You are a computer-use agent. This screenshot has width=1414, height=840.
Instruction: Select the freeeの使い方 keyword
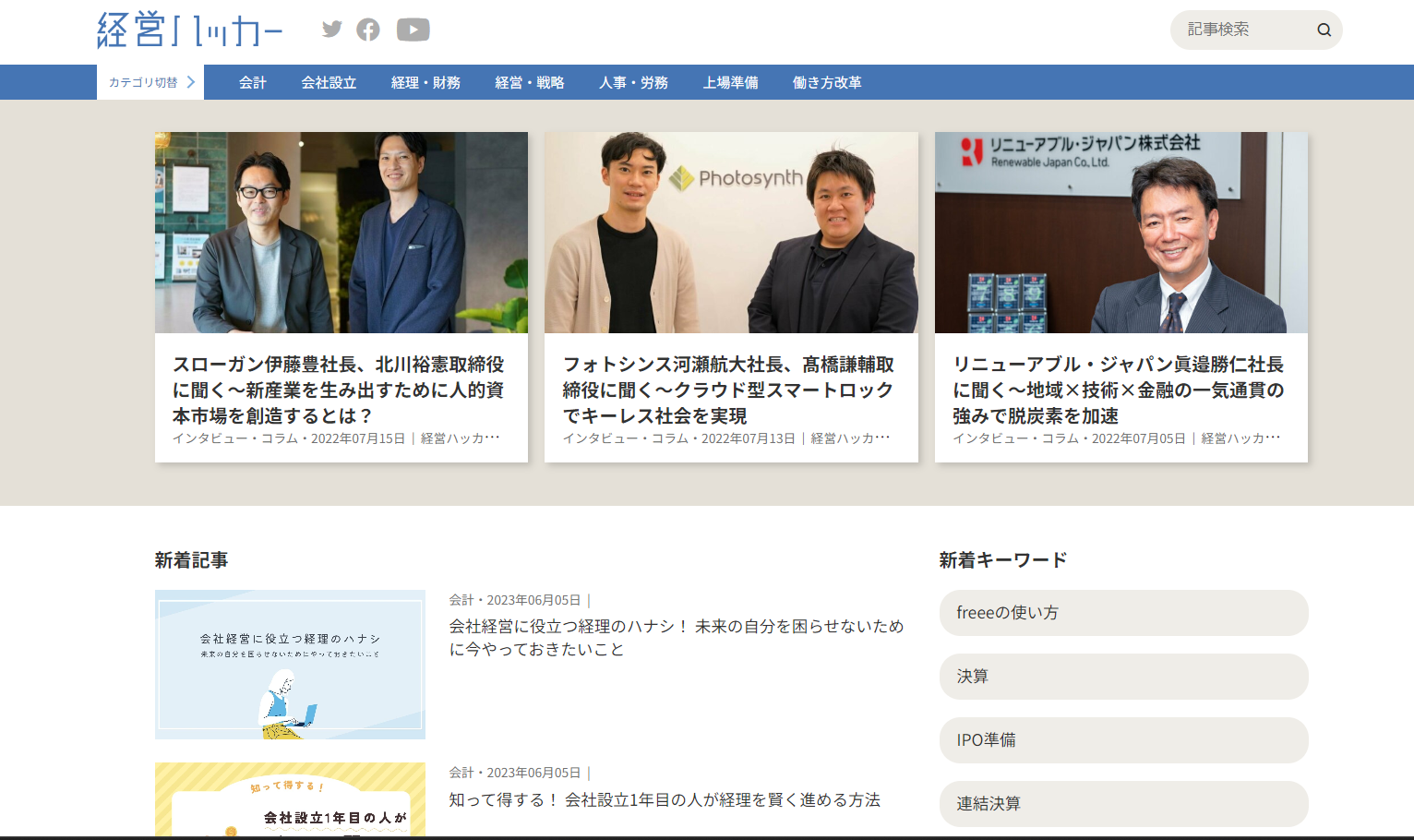[1124, 613]
